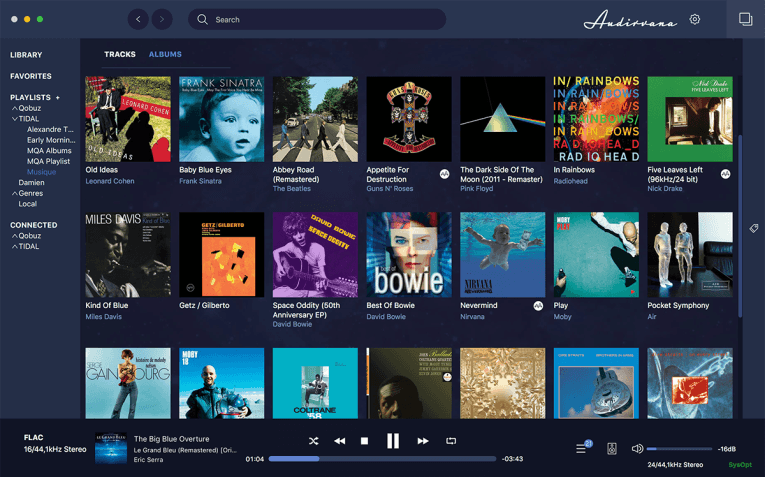Toggle shuffle playback mode
The width and height of the screenshot is (765, 477).
[313, 441]
